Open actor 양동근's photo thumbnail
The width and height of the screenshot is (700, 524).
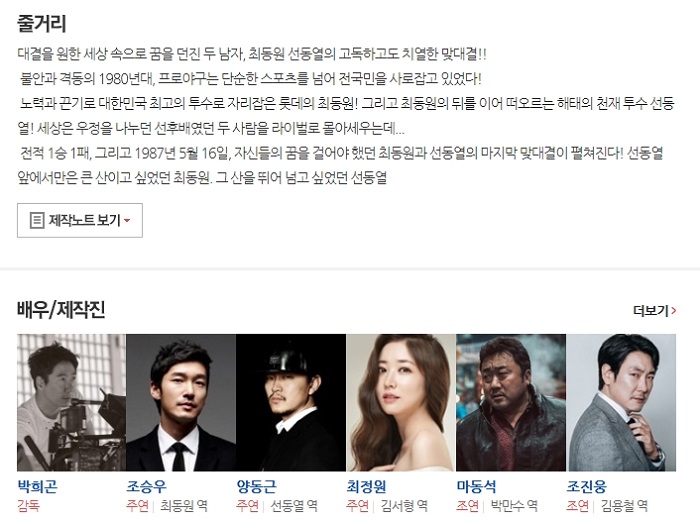(291, 403)
